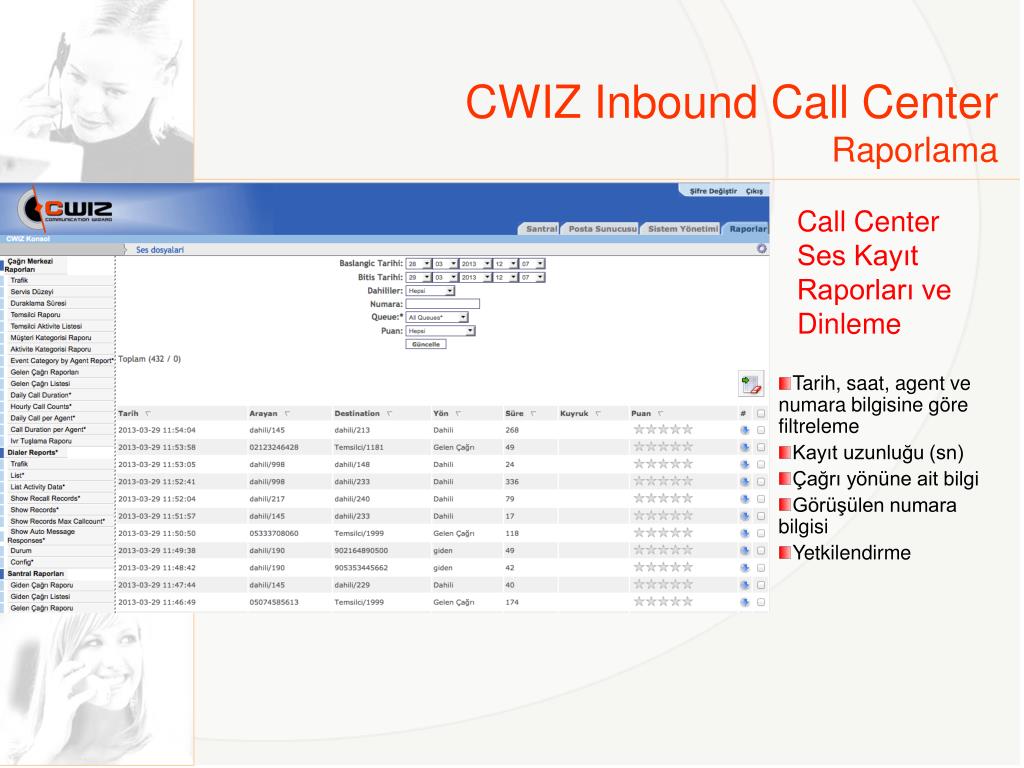The width and height of the screenshot is (1024, 768).
Task: Click Şifre Değiştir link
Action: coord(713,191)
